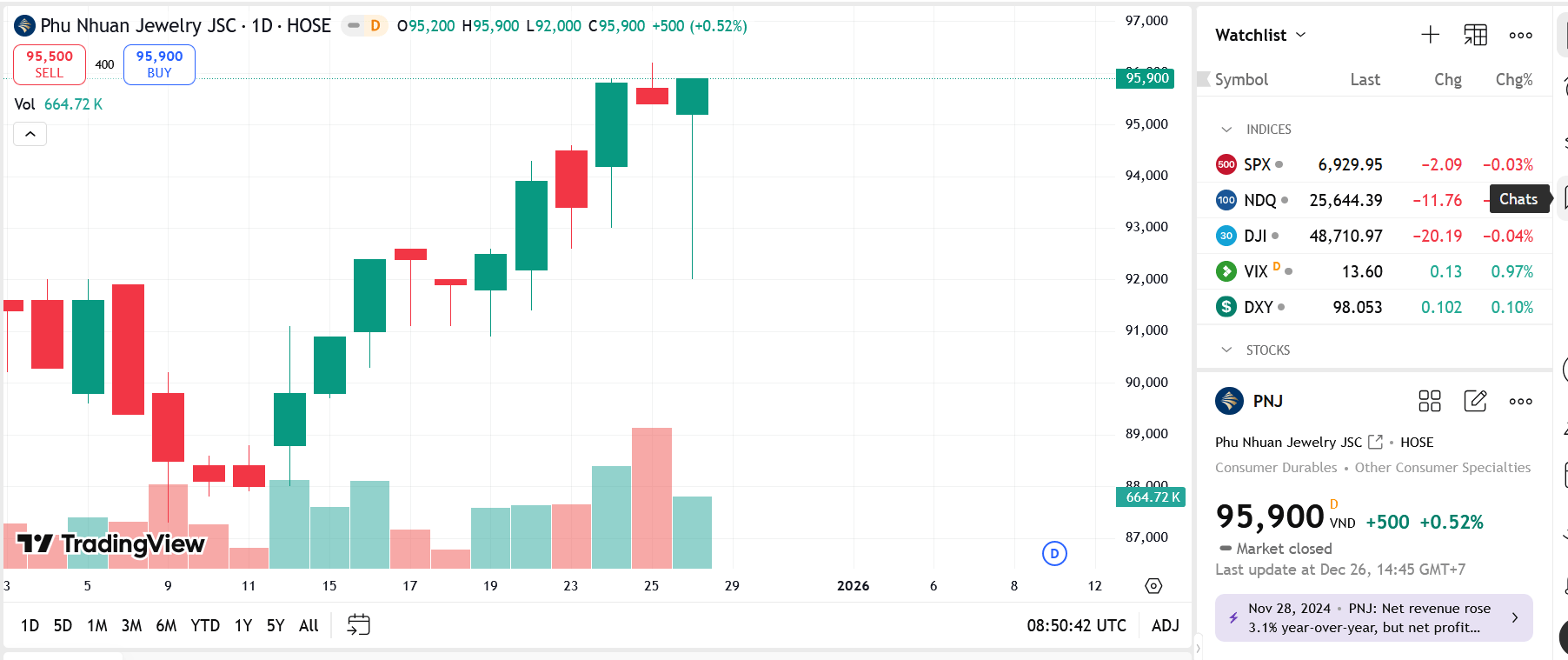This screenshot has width=1568, height=660.
Task: Select the 6M time range
Action: coord(166,625)
